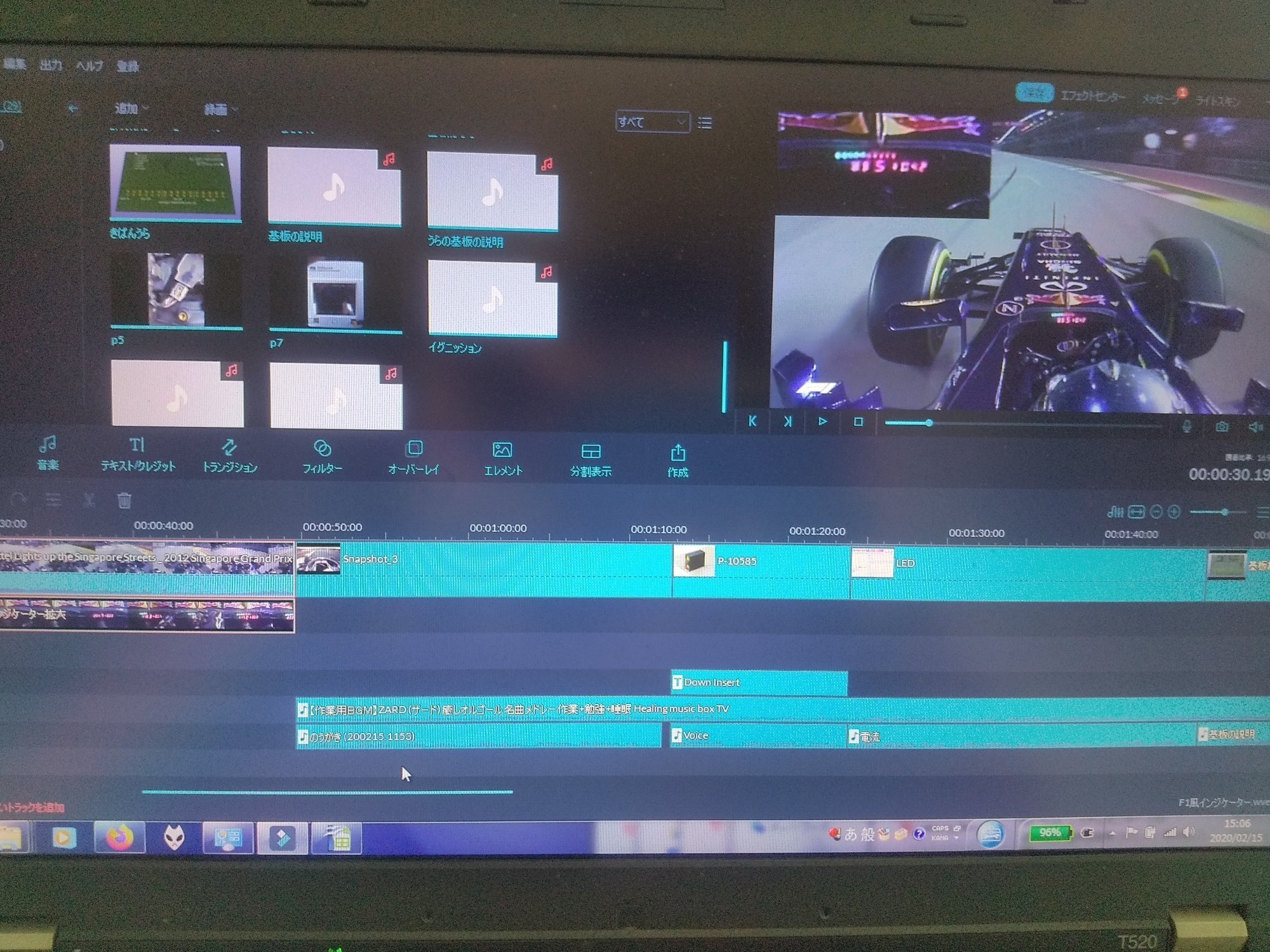Jump to previous frame in preview
Viewport: 1270px width, 952px height.
point(752,421)
